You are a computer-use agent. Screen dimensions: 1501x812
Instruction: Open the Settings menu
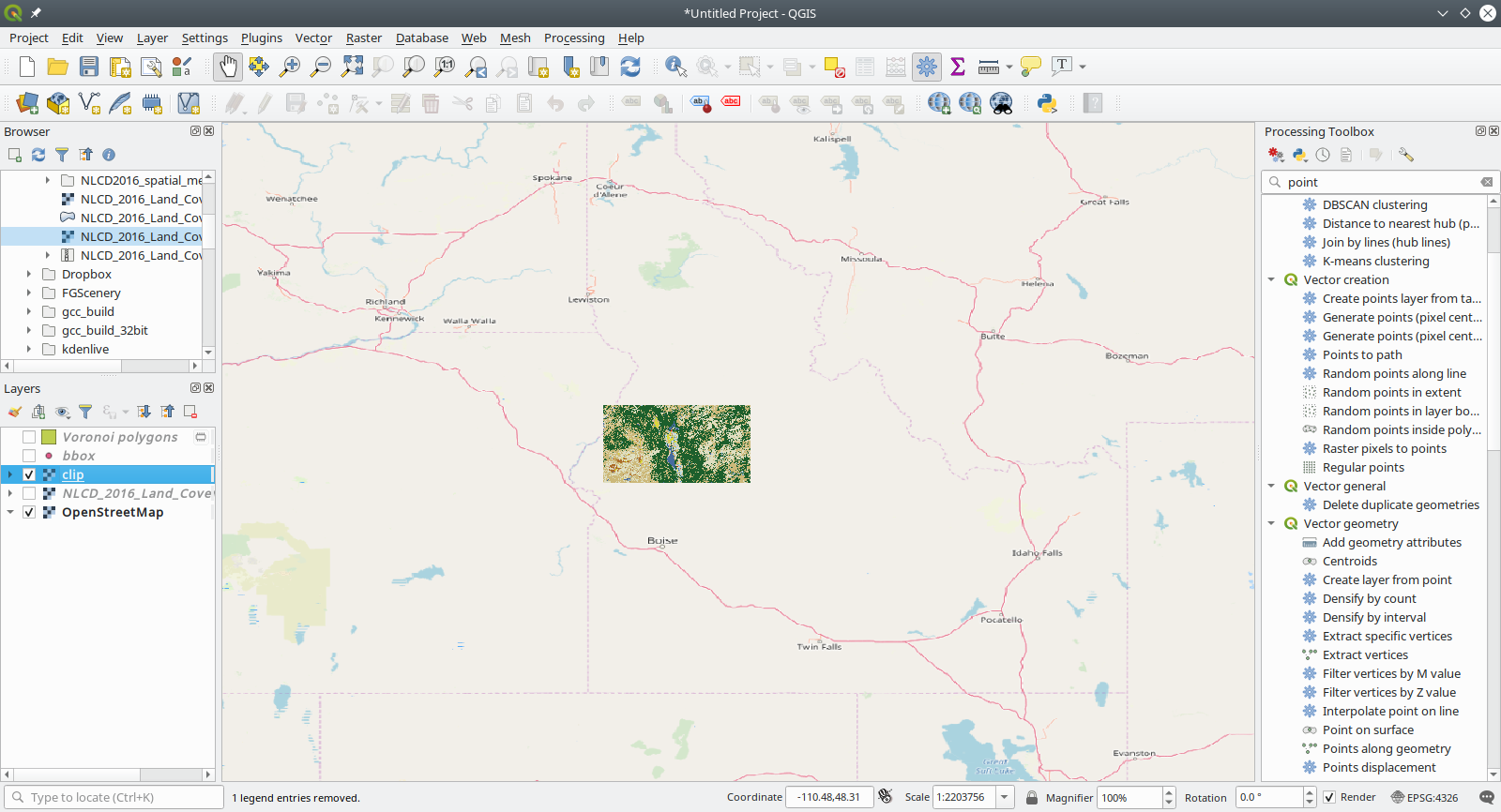(205, 38)
